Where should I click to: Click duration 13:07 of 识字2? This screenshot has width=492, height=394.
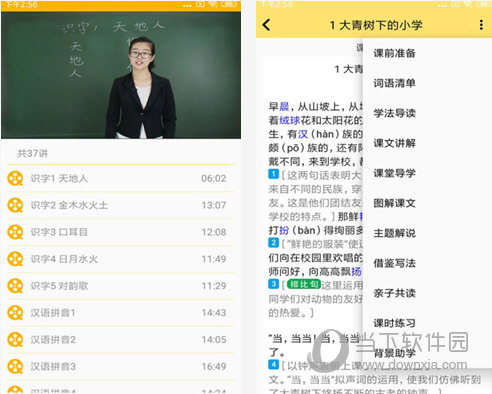coord(214,205)
